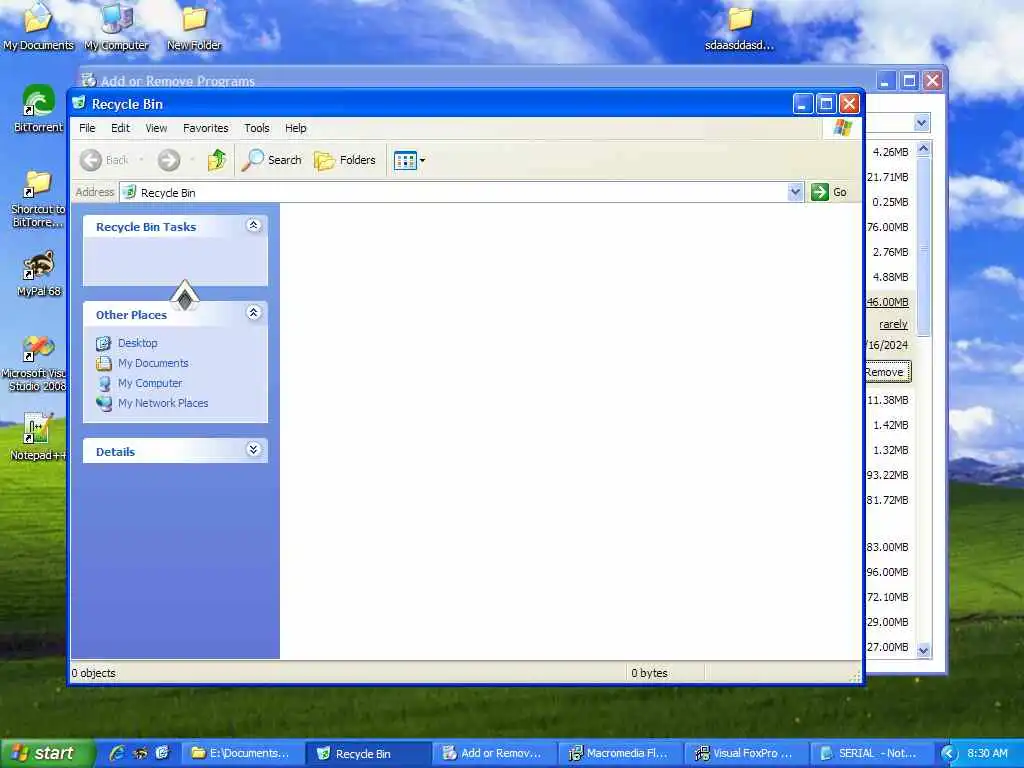1024x768 pixels.
Task: Select the 76.00MB program entry
Action: point(888,227)
